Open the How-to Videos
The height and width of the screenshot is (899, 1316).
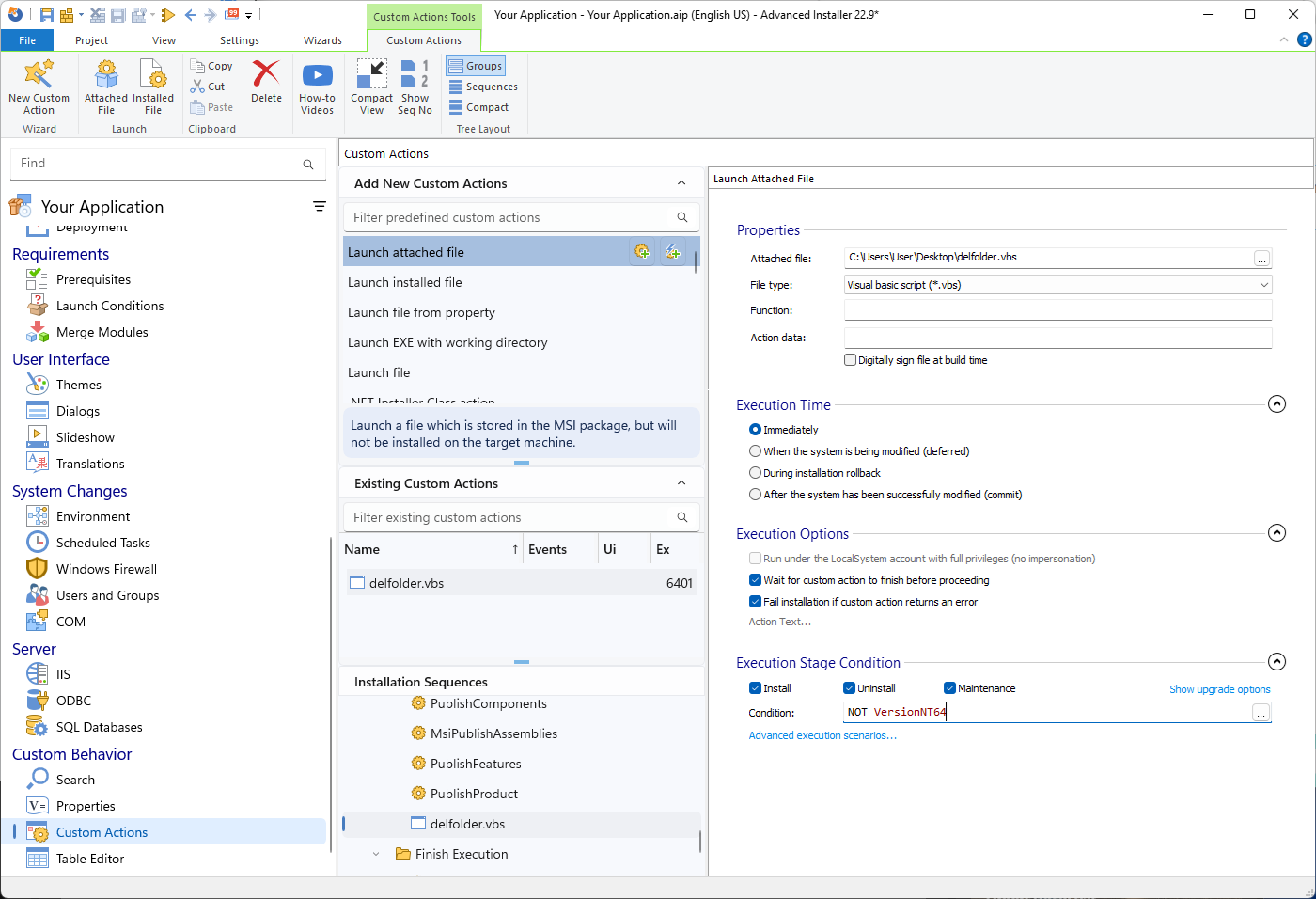coord(317,85)
